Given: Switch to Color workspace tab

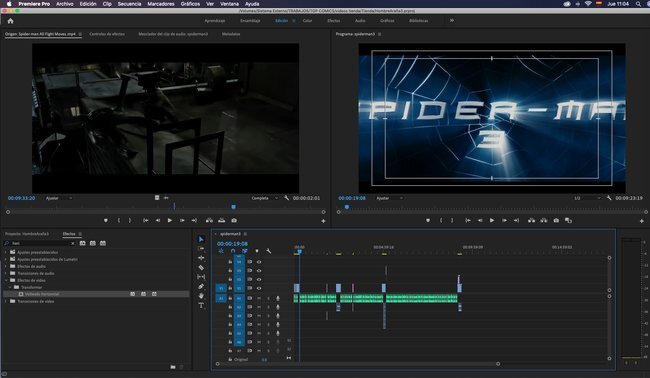Looking at the screenshot, I should [x=307, y=20].
